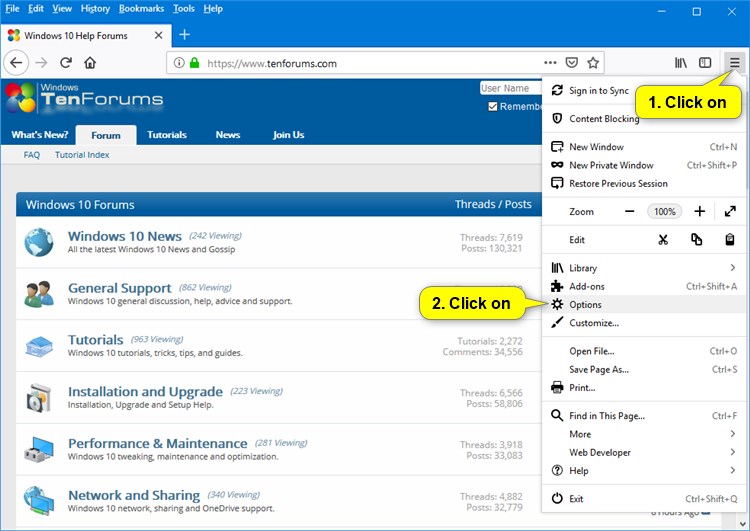This screenshot has width=750, height=531.
Task: Click the Paste clipboard icon
Action: (x=729, y=240)
